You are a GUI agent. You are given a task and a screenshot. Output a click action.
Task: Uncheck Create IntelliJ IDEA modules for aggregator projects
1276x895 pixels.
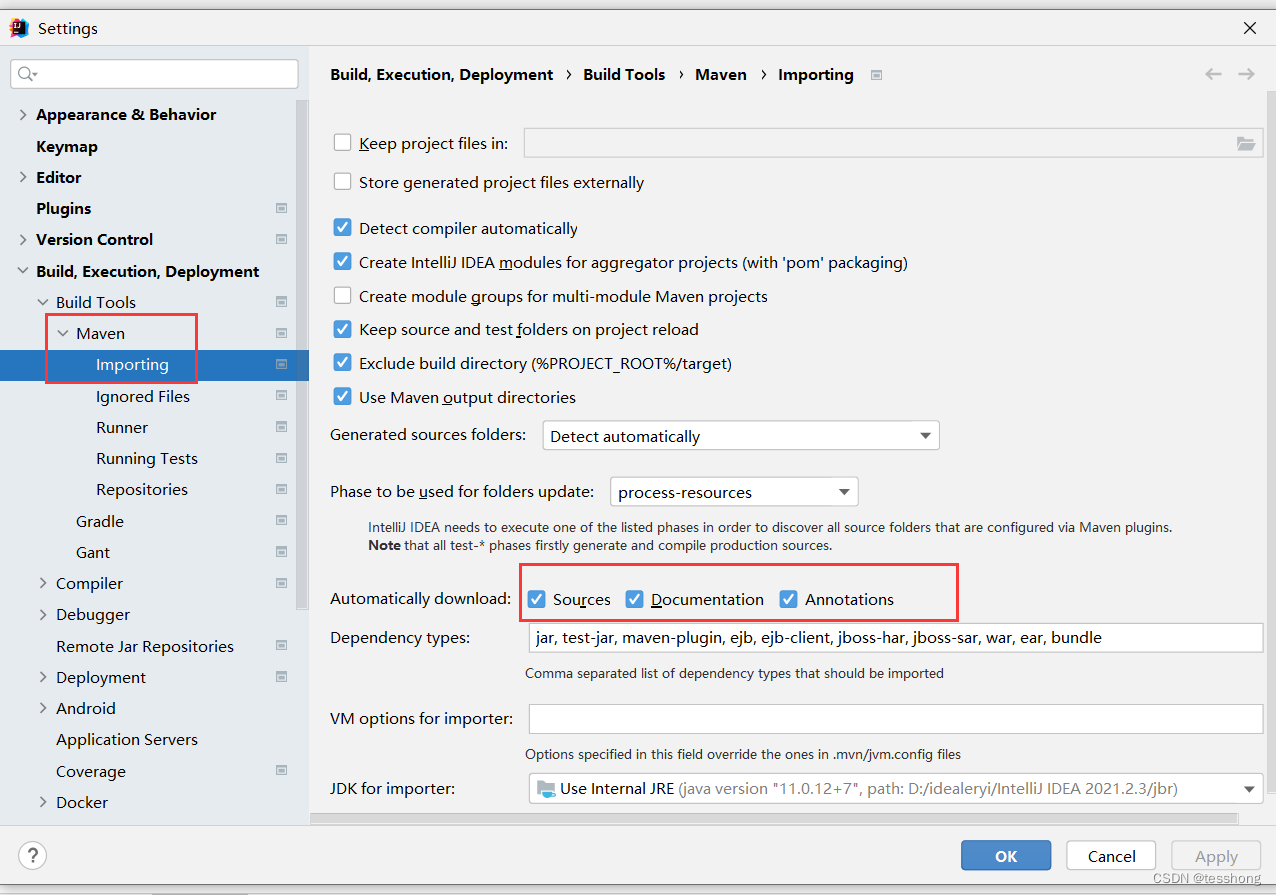coord(343,262)
